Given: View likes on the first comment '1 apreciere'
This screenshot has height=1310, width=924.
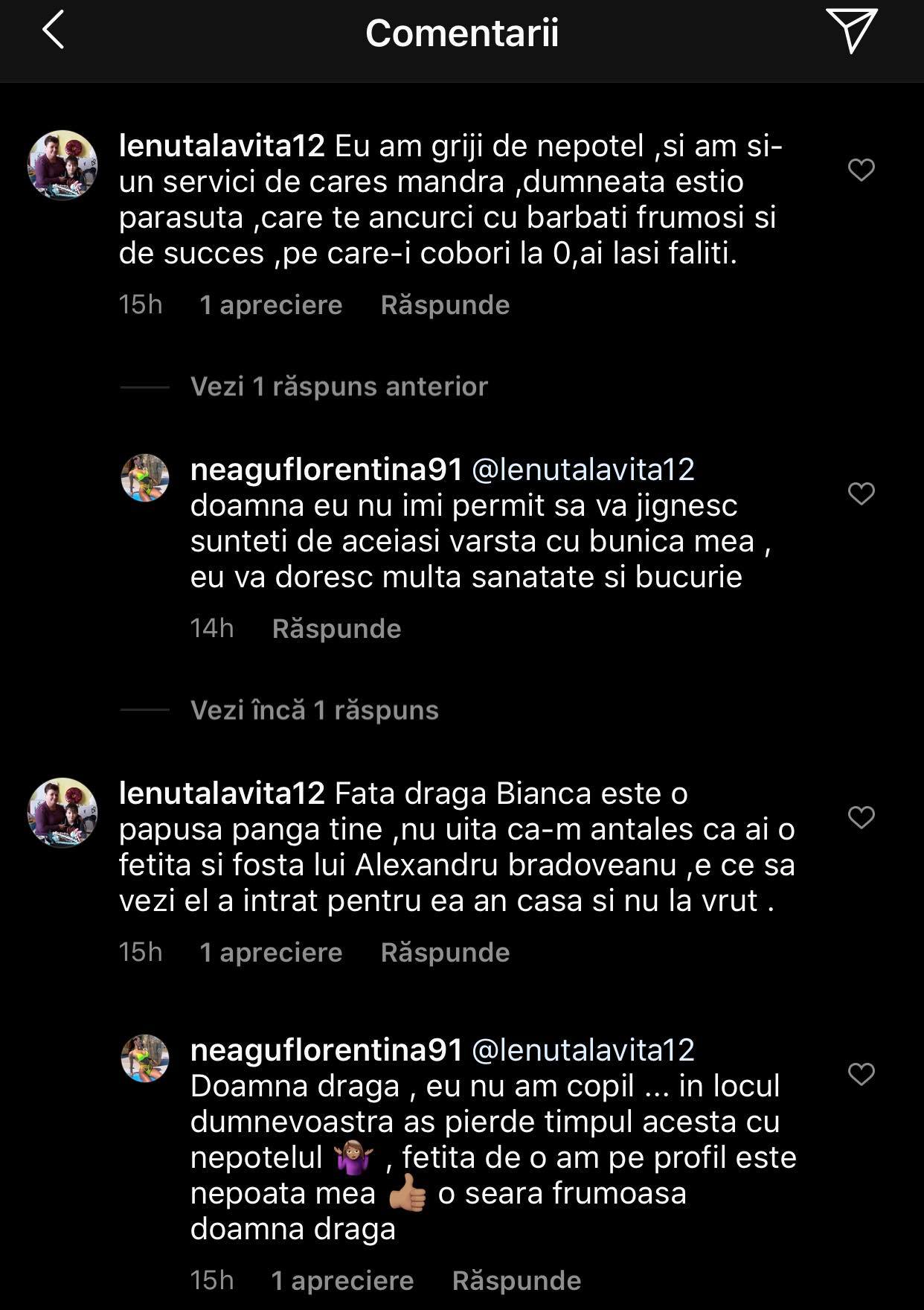Looking at the screenshot, I should coord(271,304).
